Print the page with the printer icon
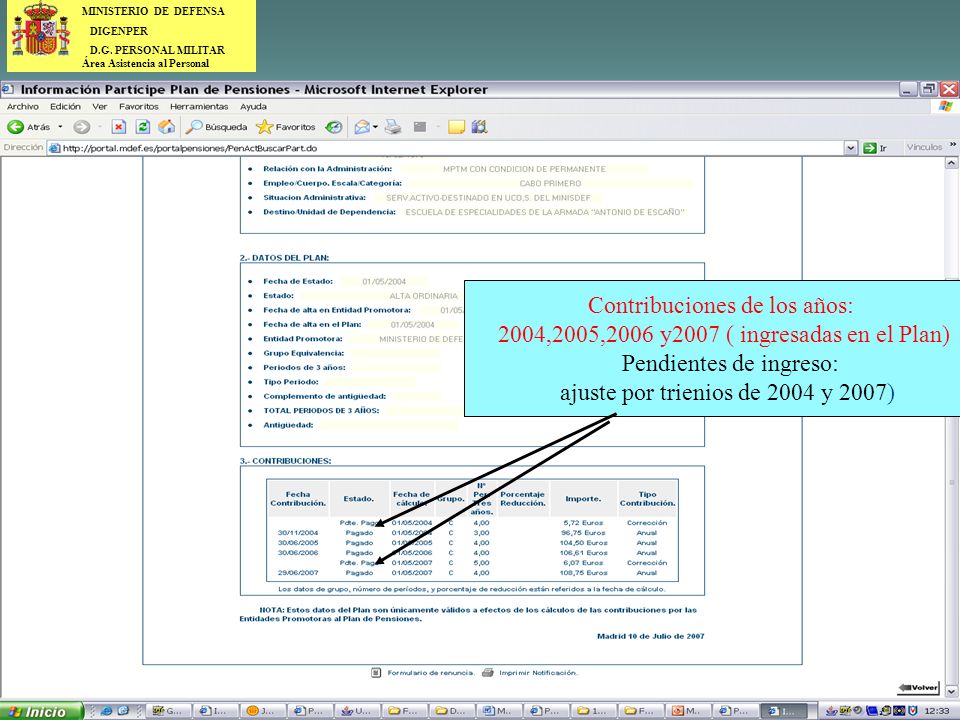Image resolution: width=960 pixels, height=720 pixels. click(393, 127)
